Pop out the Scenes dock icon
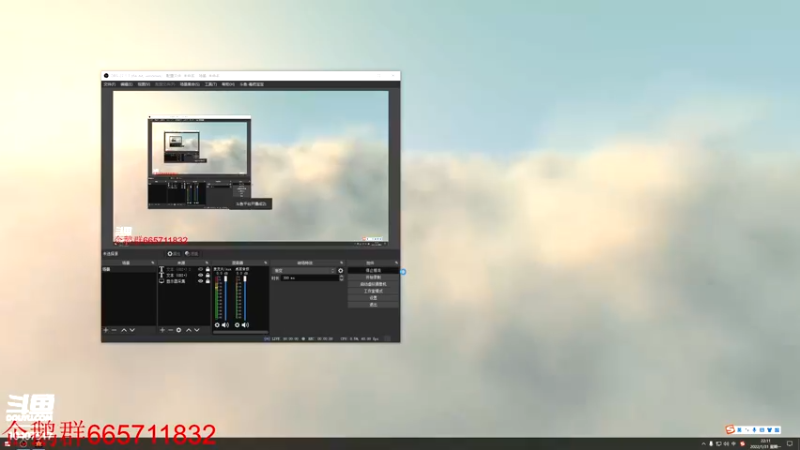Image resolution: width=800 pixels, height=450 pixels. pyautogui.click(x=153, y=263)
